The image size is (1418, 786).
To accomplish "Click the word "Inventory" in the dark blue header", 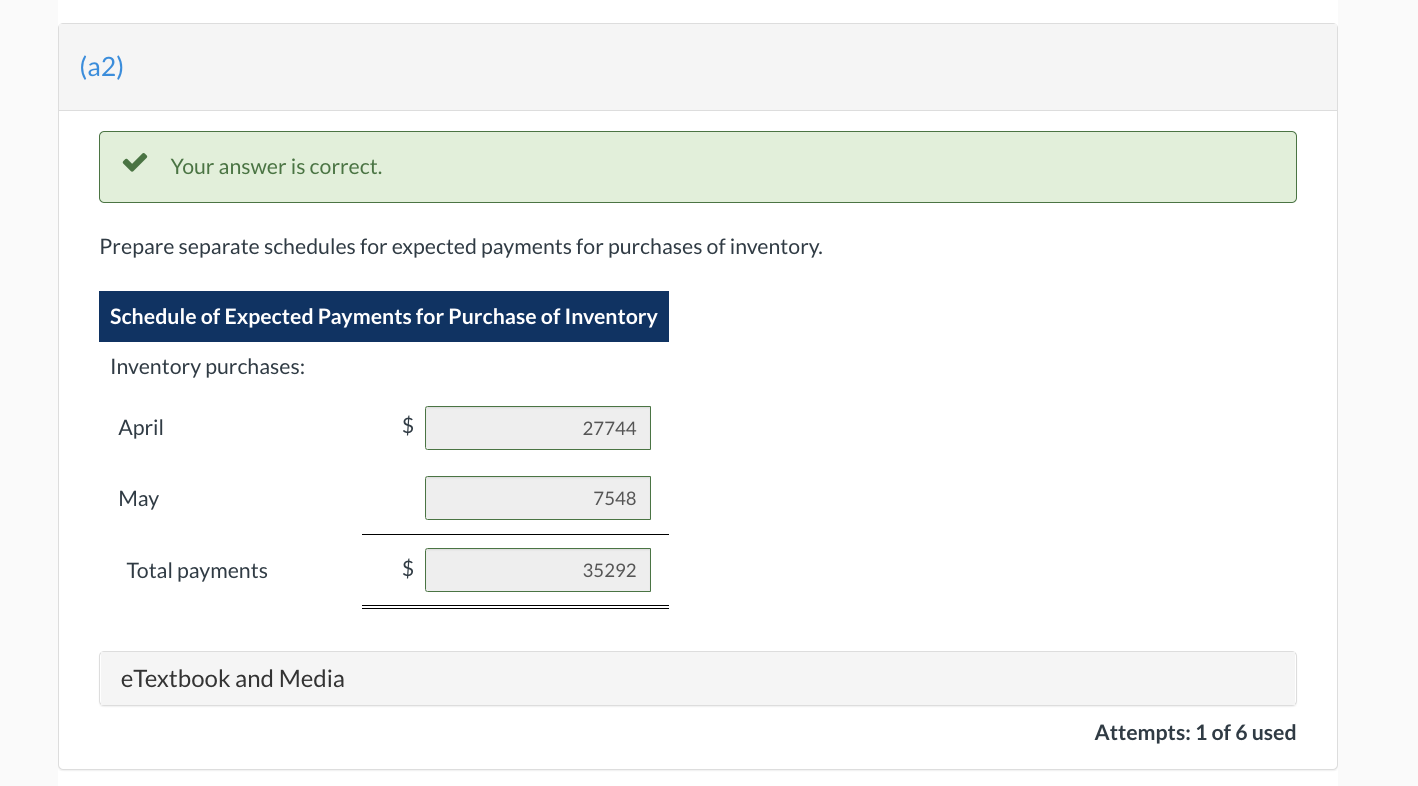I will [x=610, y=317].
